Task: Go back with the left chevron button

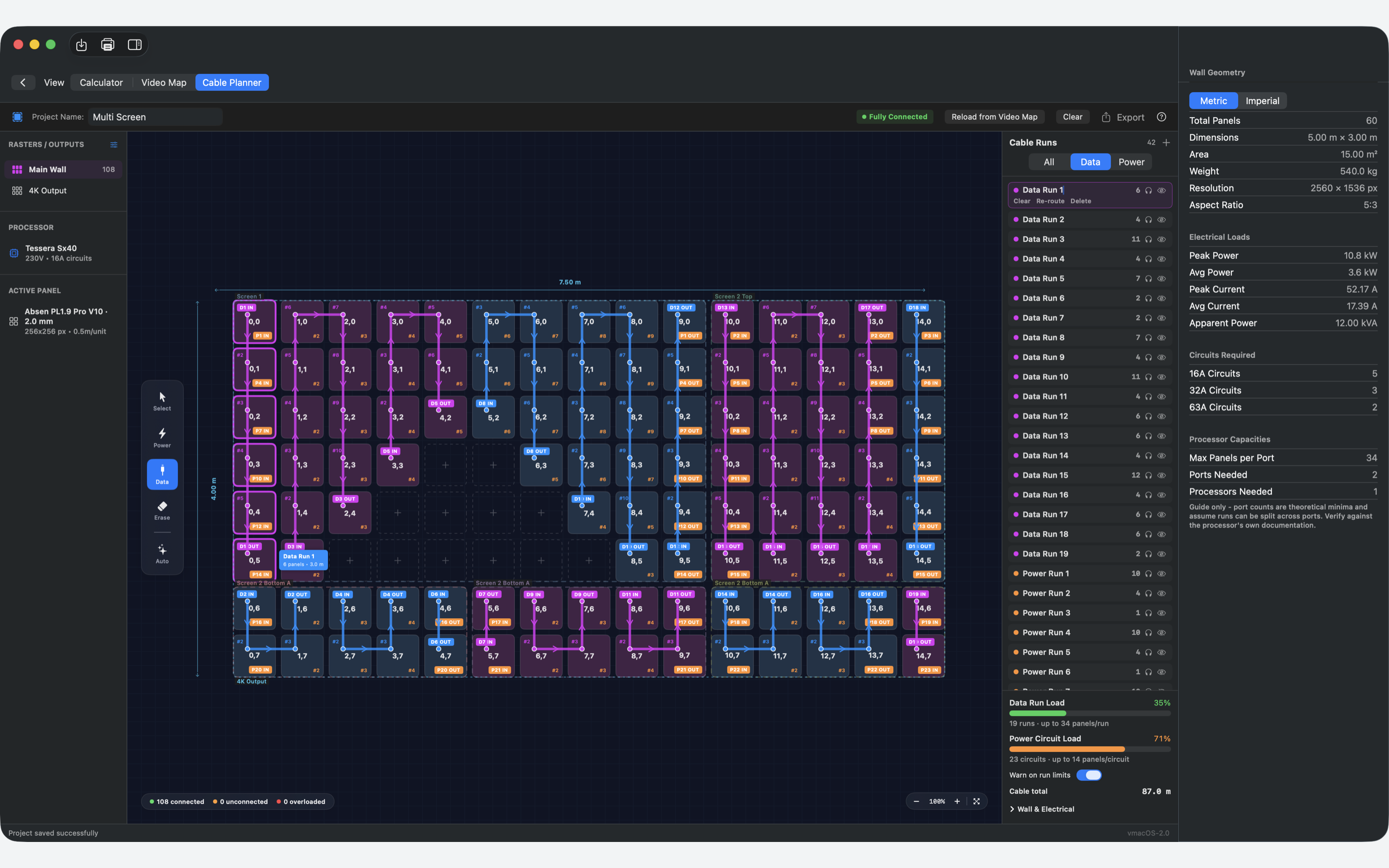Action: tap(23, 82)
